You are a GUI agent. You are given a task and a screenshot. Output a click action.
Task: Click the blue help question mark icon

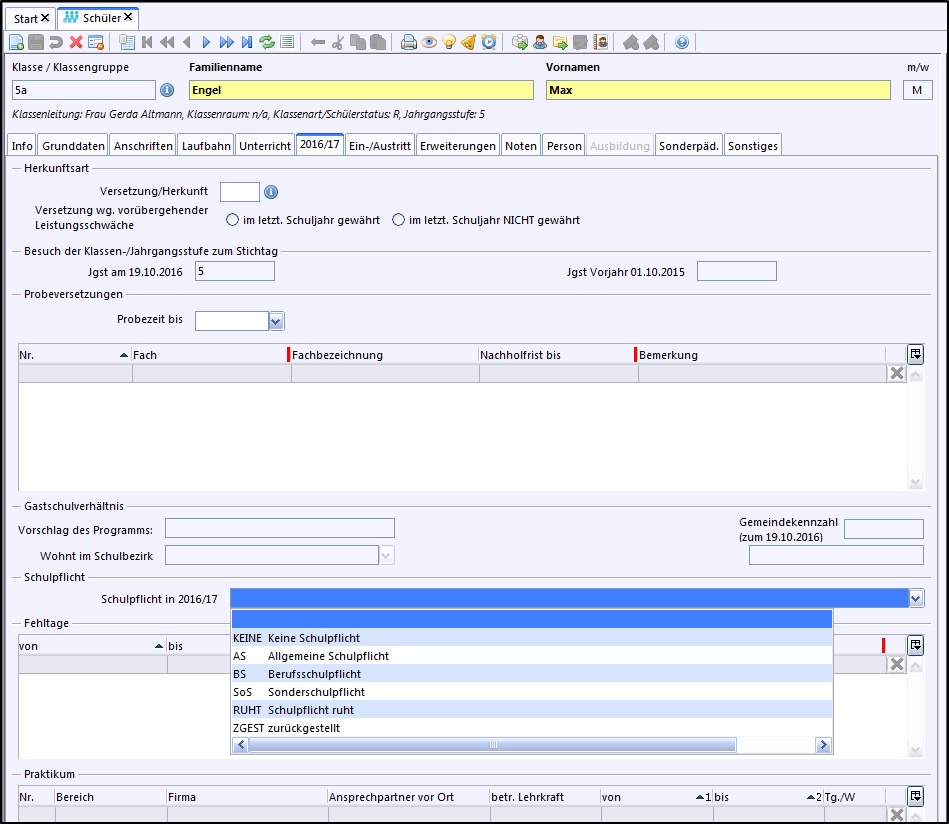(682, 42)
